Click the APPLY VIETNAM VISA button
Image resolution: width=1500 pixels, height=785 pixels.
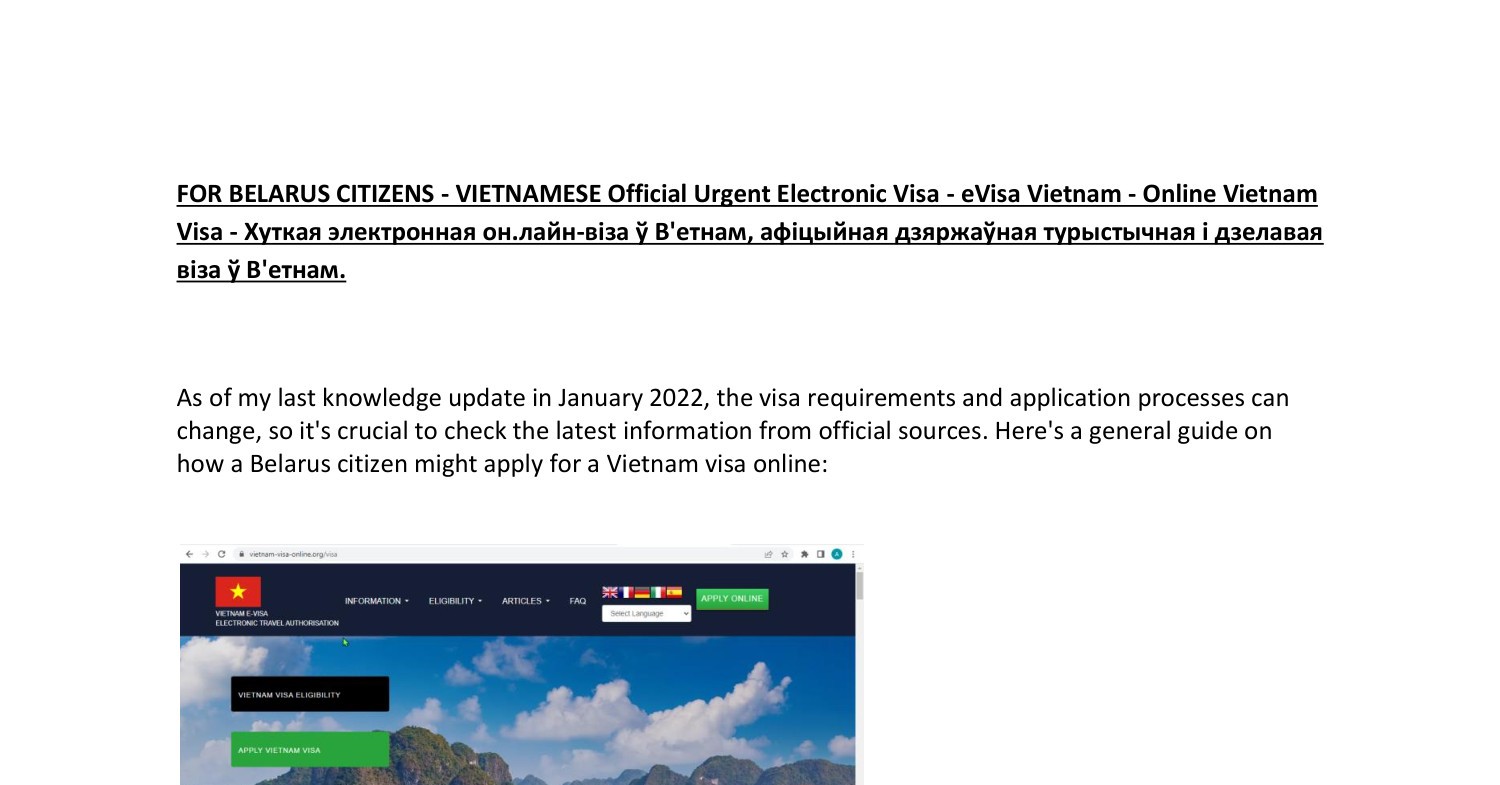coord(309,749)
